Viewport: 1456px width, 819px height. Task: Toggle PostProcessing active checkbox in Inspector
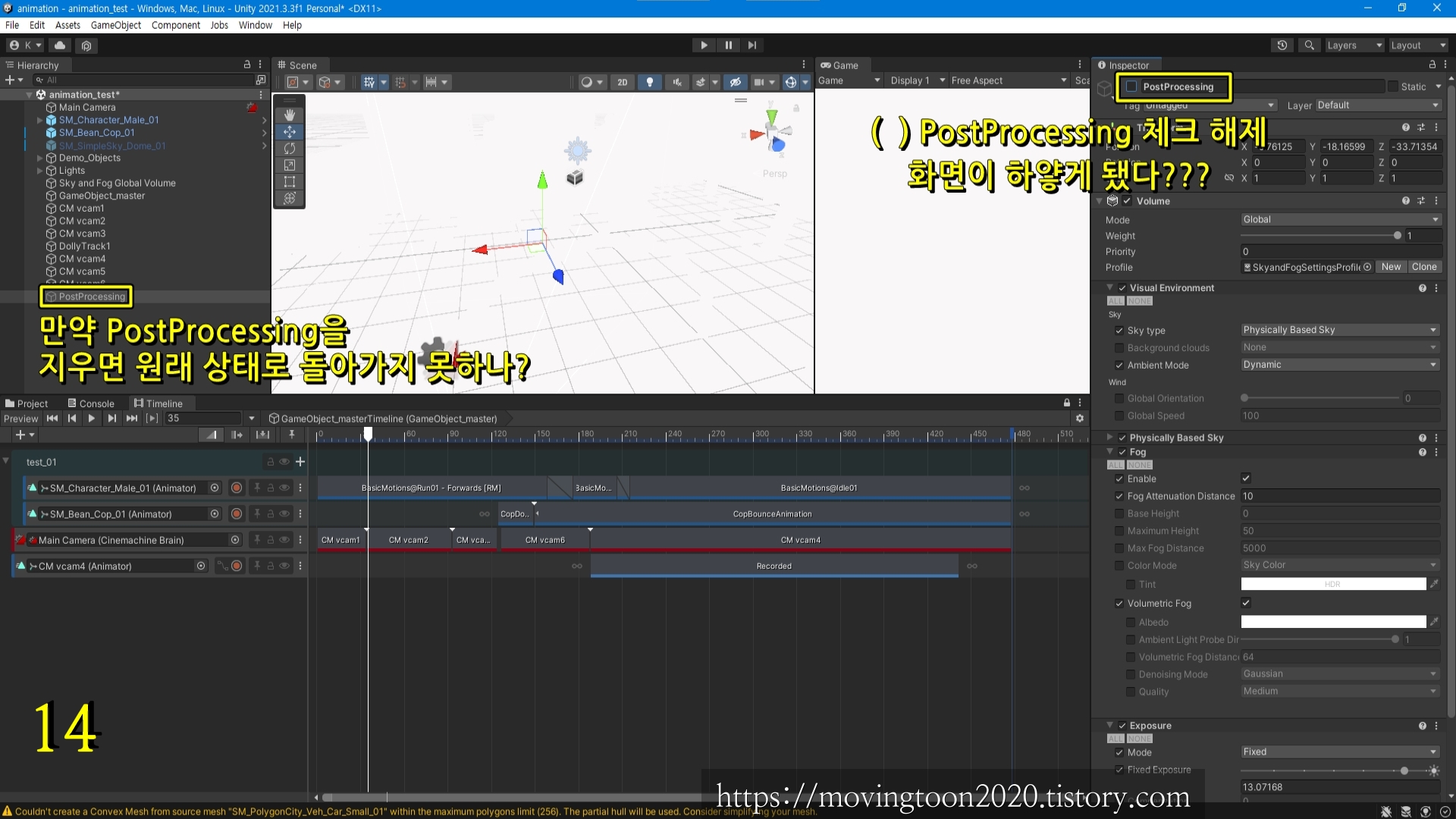pyautogui.click(x=1131, y=86)
